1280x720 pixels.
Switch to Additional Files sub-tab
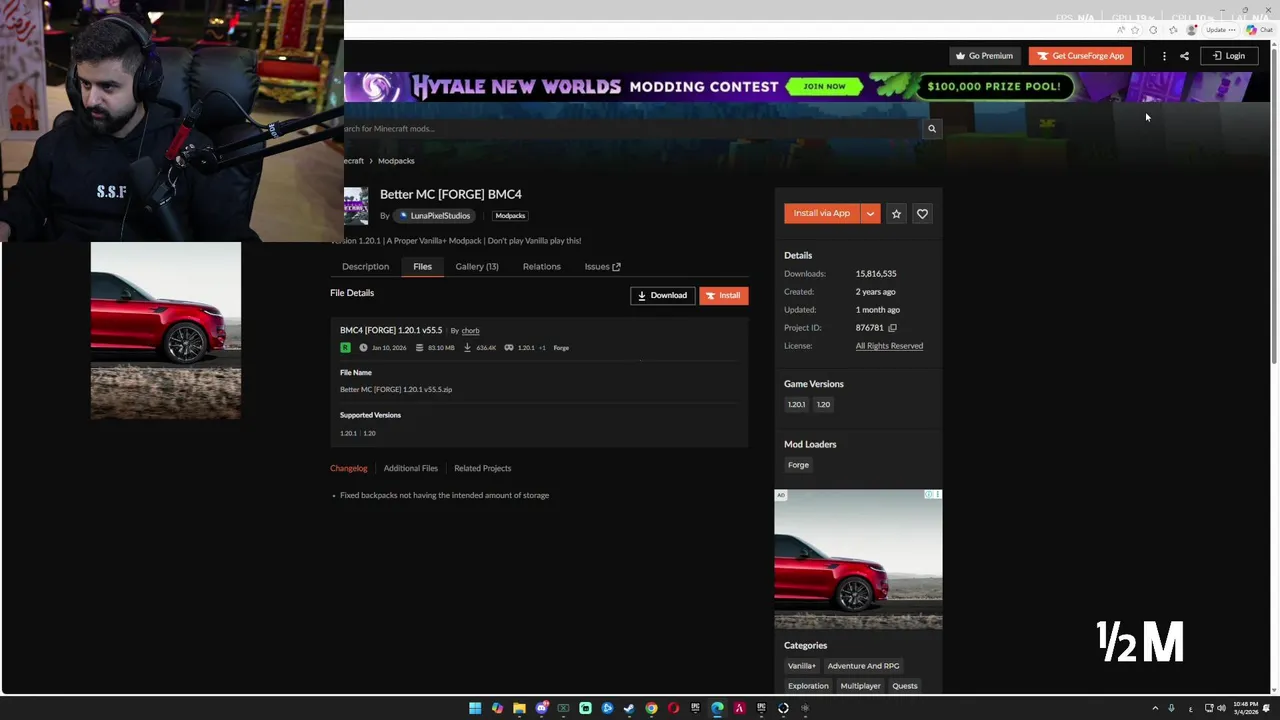click(x=410, y=468)
